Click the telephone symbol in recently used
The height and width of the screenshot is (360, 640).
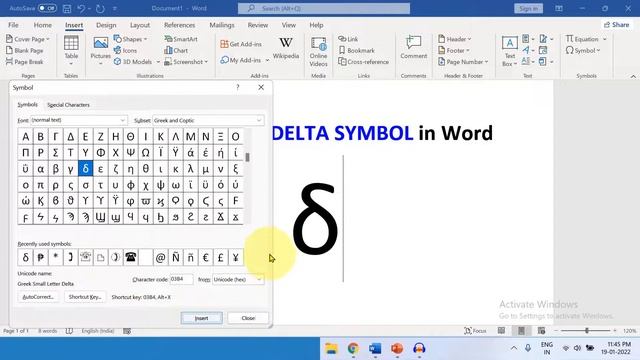pos(131,257)
